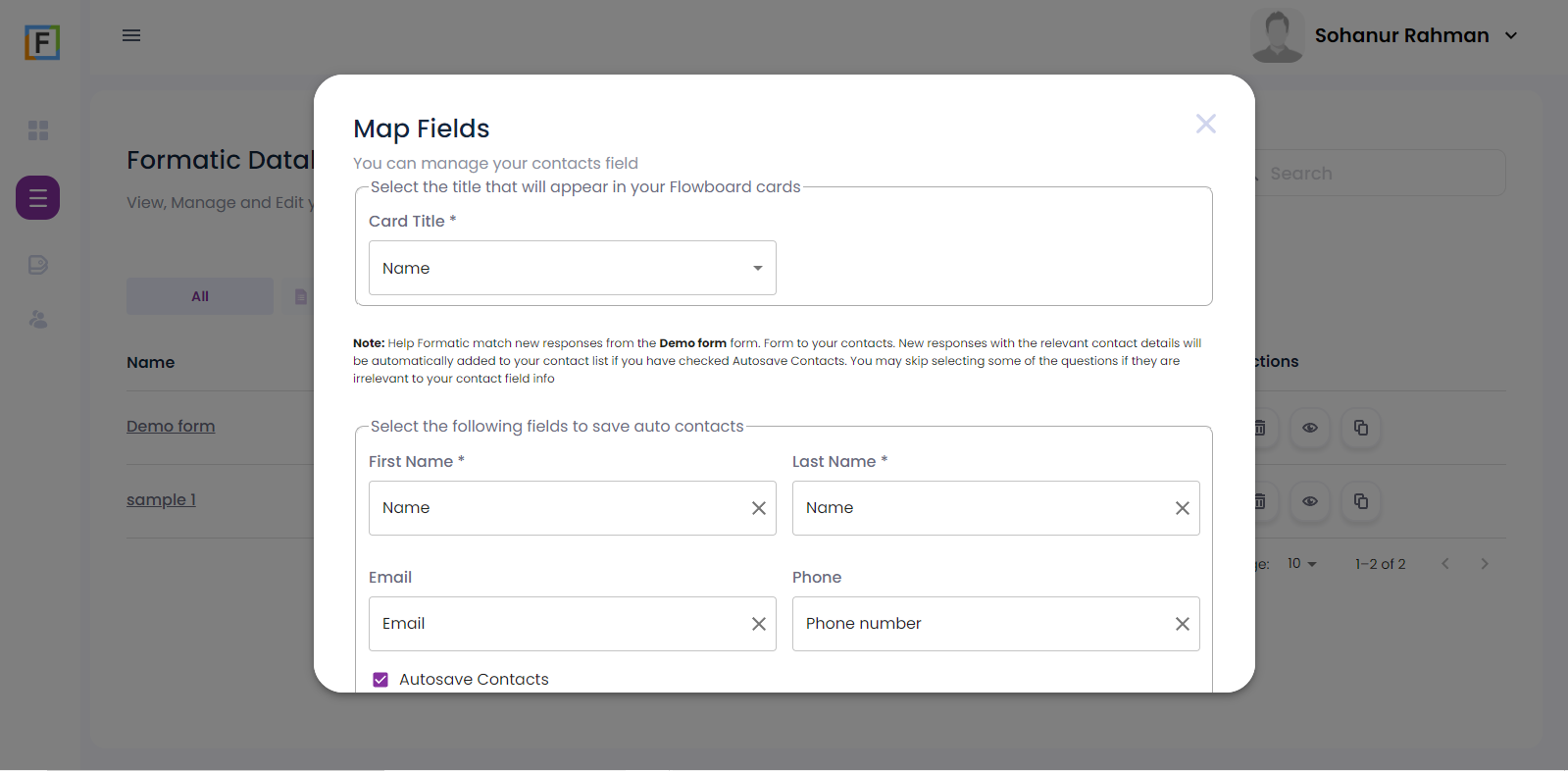Open the hamburger menu in header

click(x=131, y=35)
